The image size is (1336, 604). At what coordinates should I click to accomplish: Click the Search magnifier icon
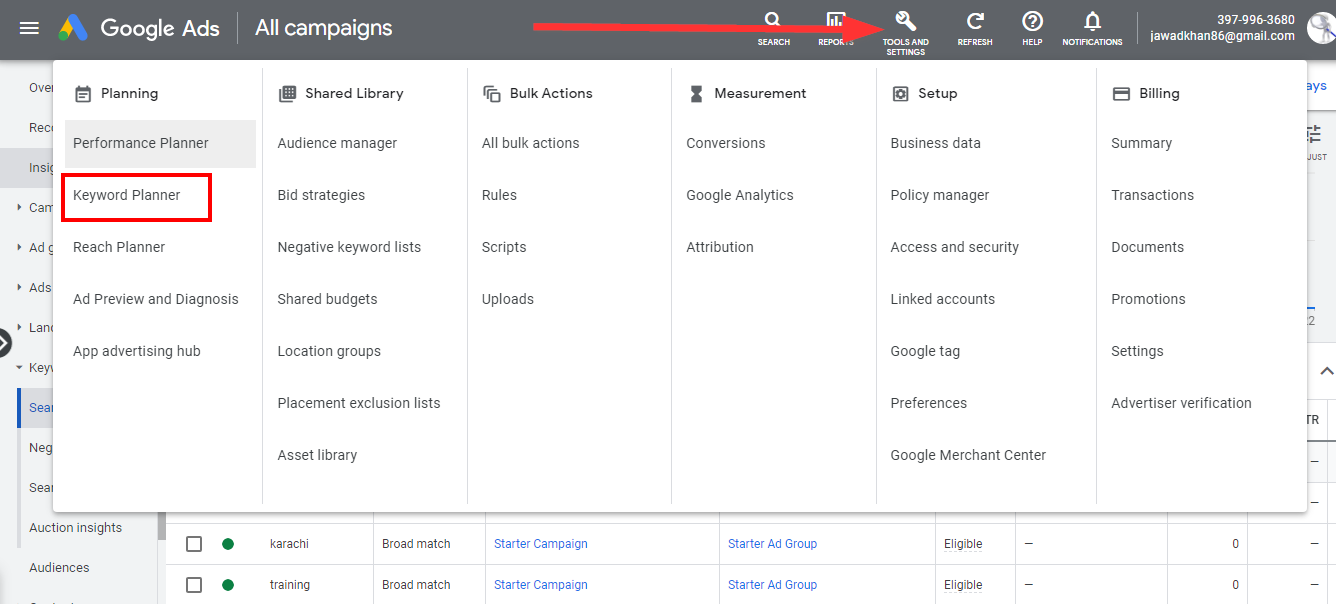(773, 22)
